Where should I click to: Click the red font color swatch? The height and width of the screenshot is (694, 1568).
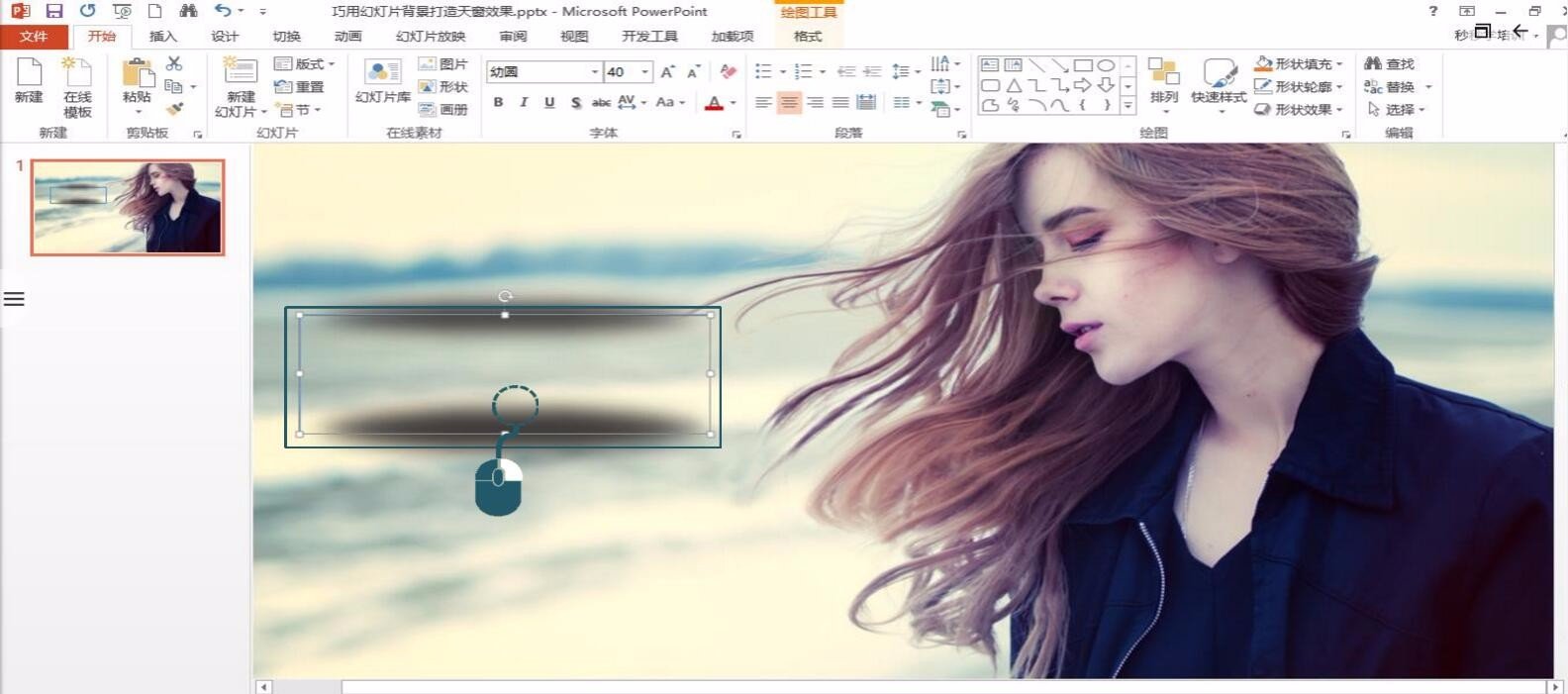pos(714,103)
